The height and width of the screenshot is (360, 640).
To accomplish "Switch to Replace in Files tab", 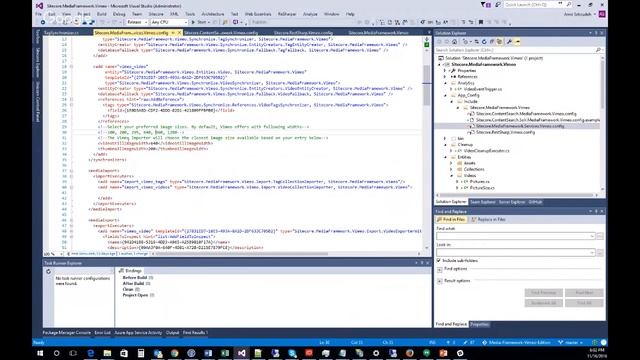I will [489, 220].
